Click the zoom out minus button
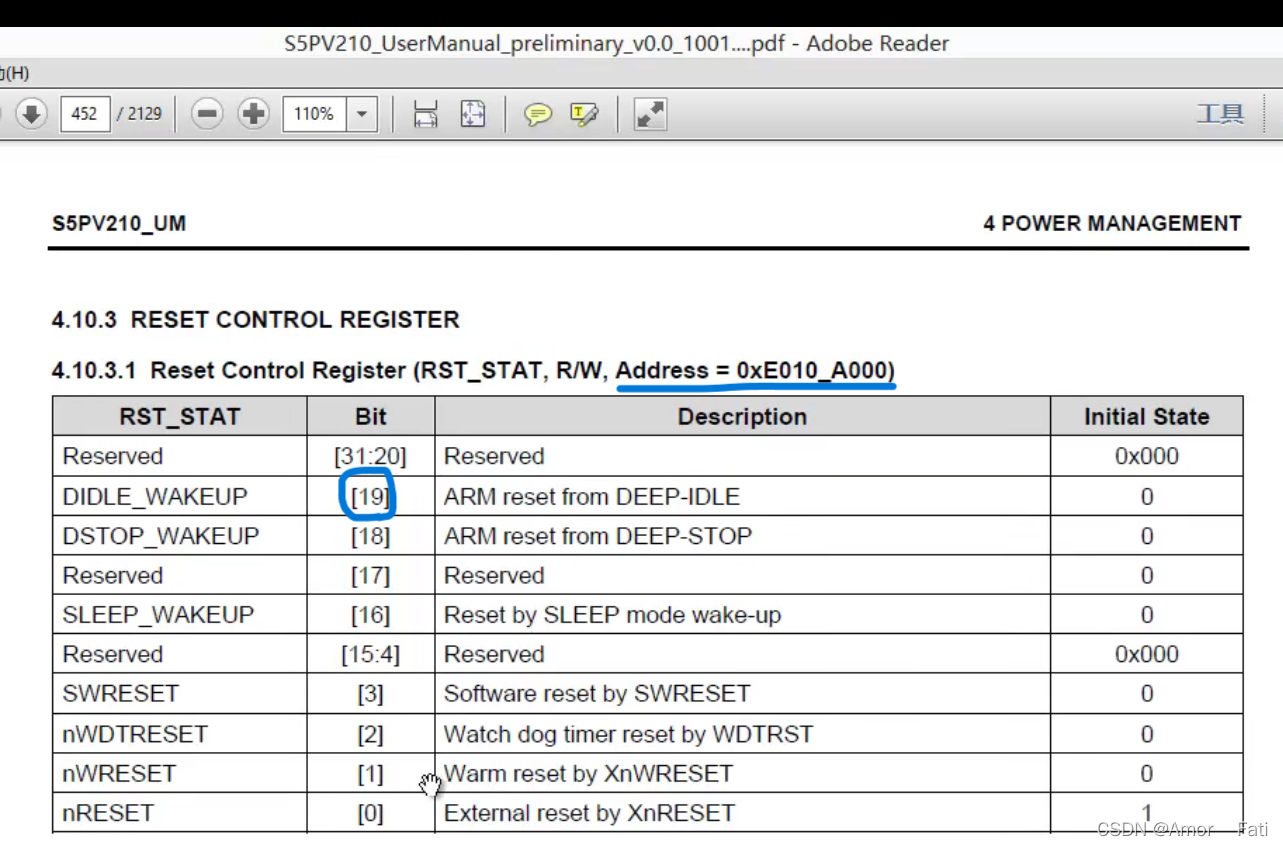This screenshot has width=1283, height=846. tap(207, 114)
